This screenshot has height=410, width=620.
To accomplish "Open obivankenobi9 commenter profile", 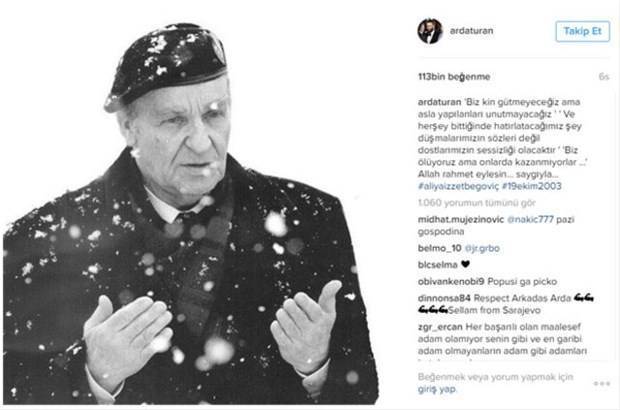I will (451, 282).
